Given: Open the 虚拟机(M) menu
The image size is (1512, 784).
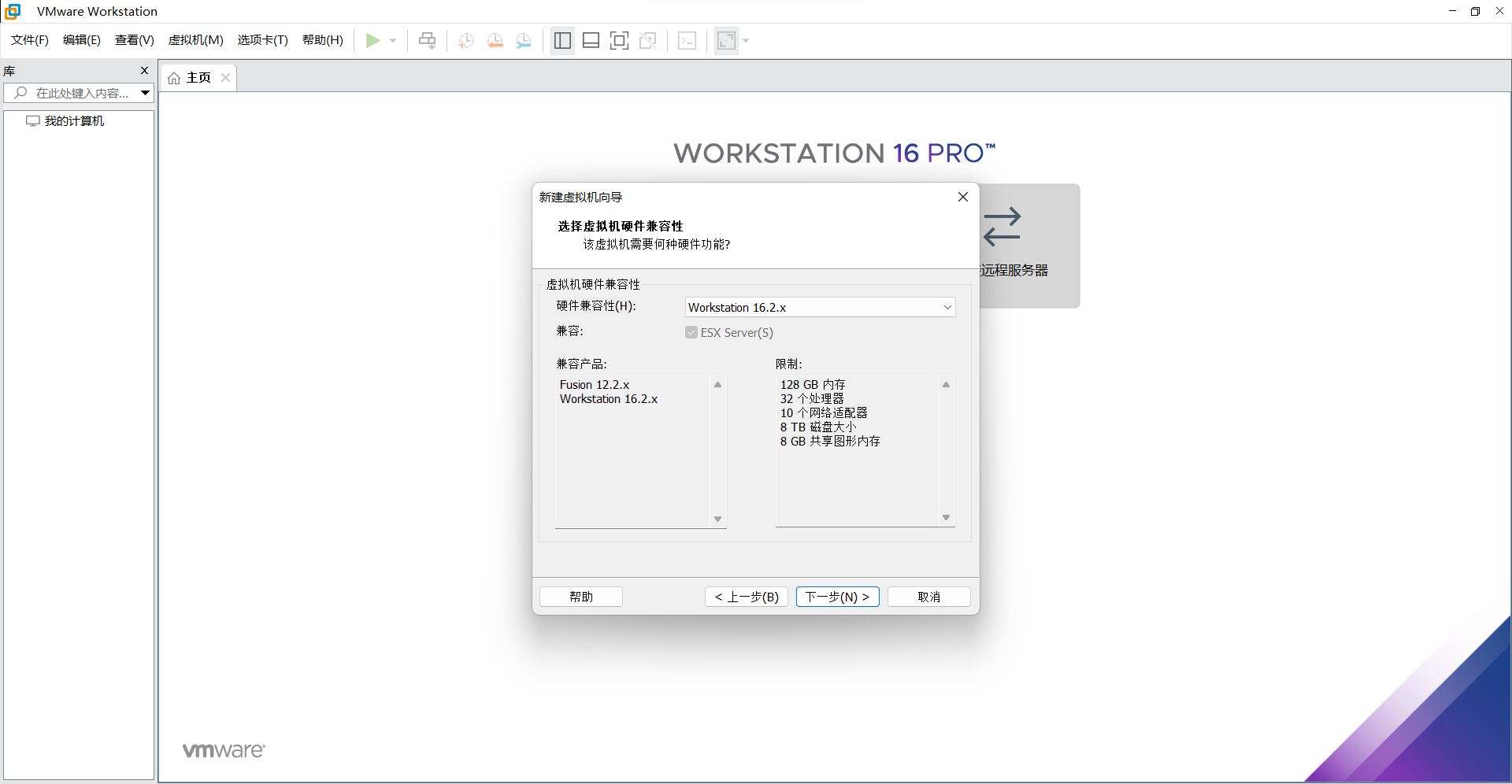Looking at the screenshot, I should (196, 40).
